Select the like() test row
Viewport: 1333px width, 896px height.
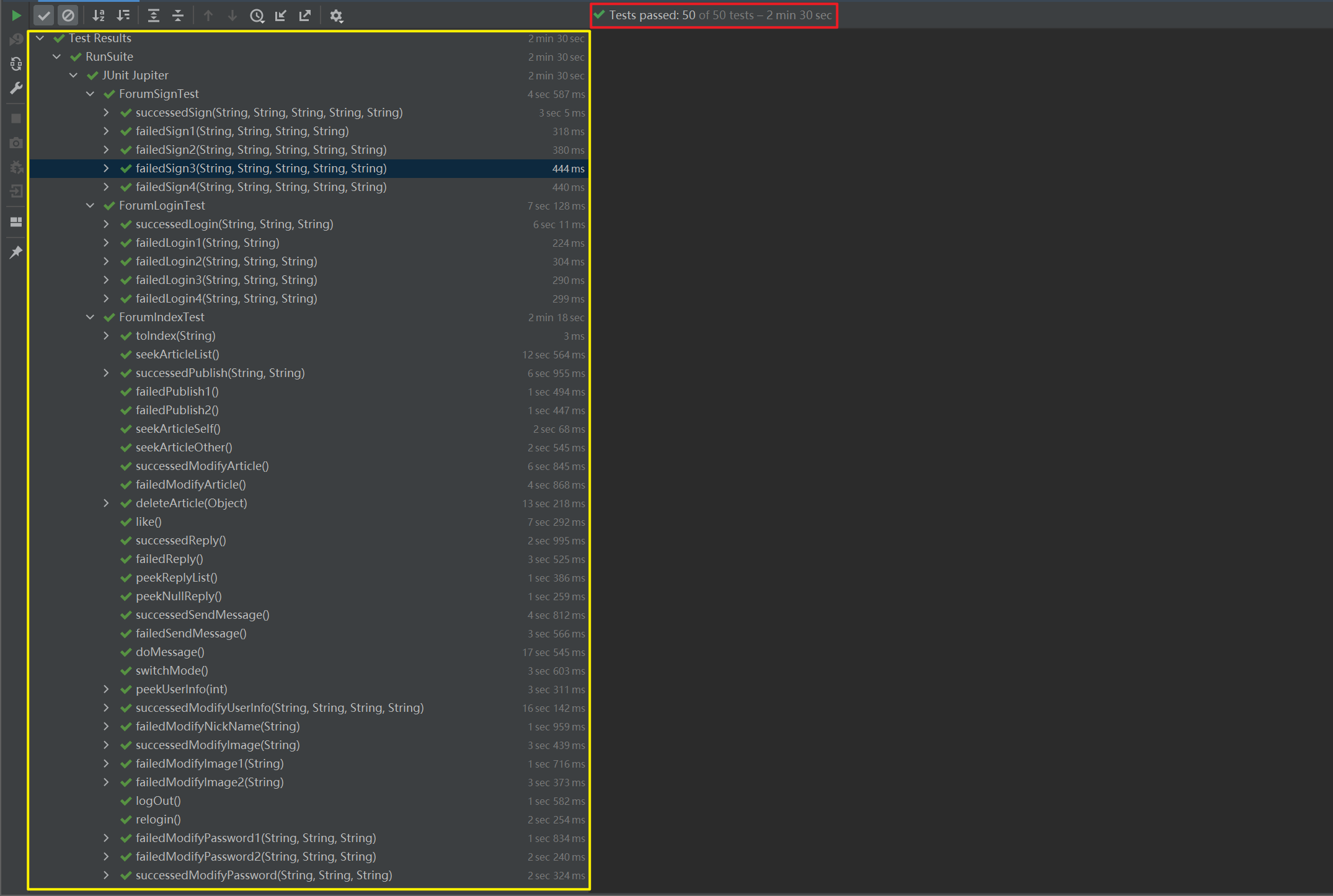point(309,522)
